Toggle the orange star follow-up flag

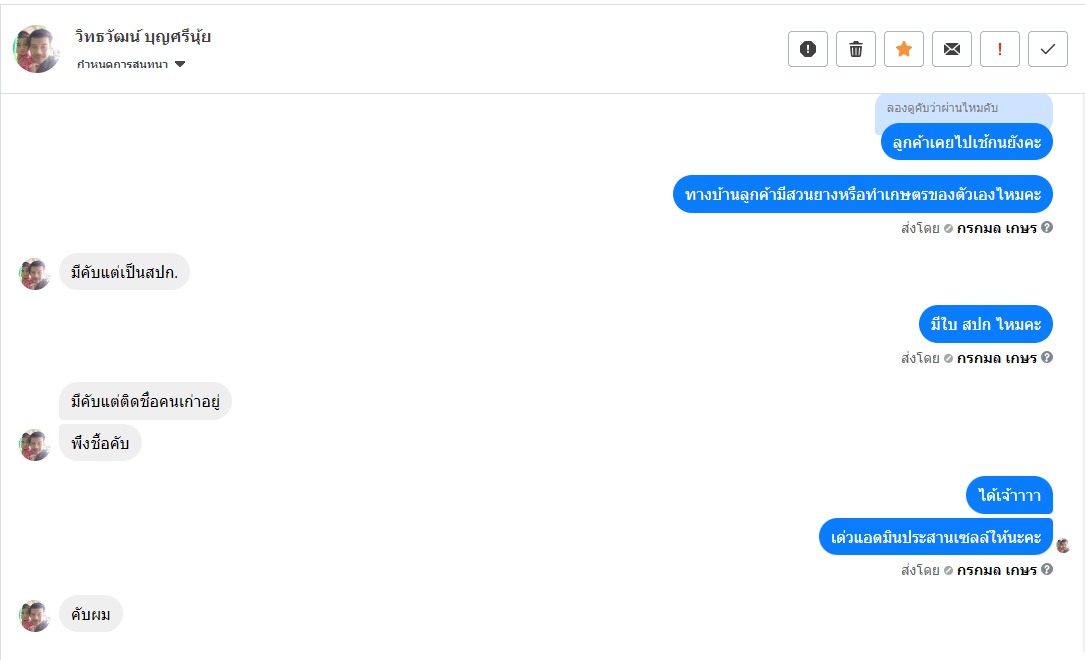coord(904,49)
